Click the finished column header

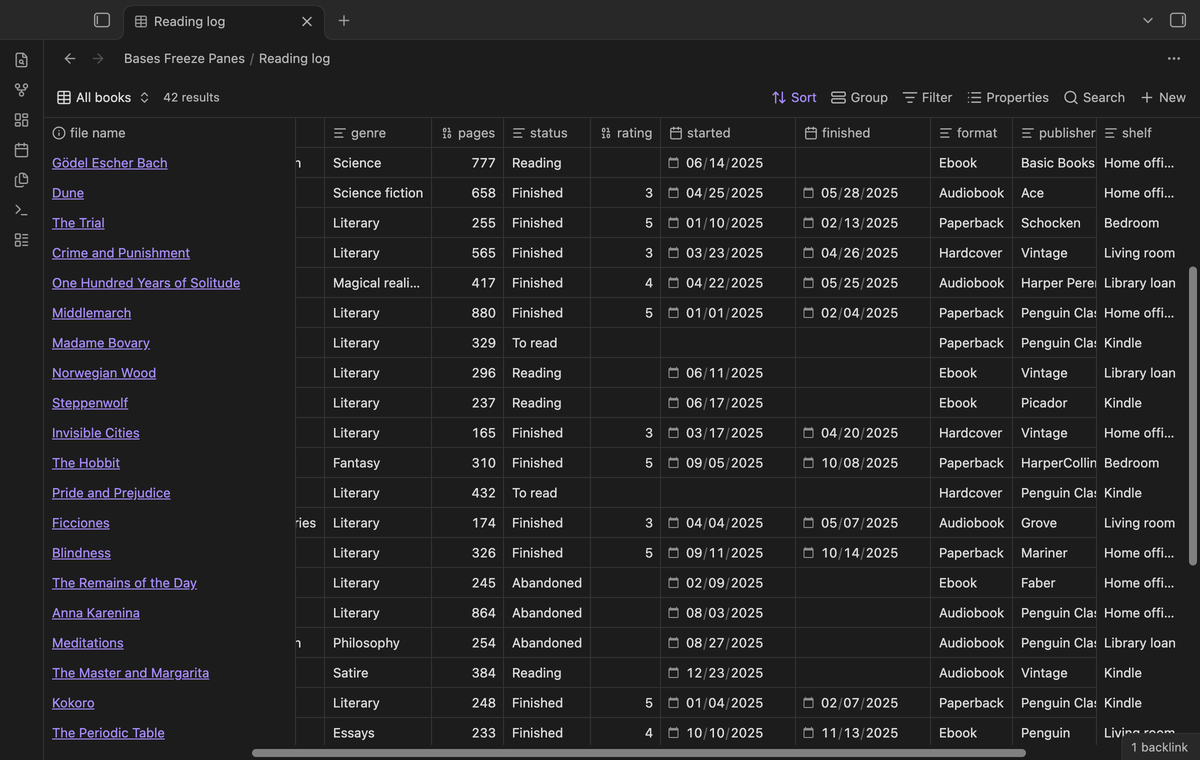pos(863,133)
